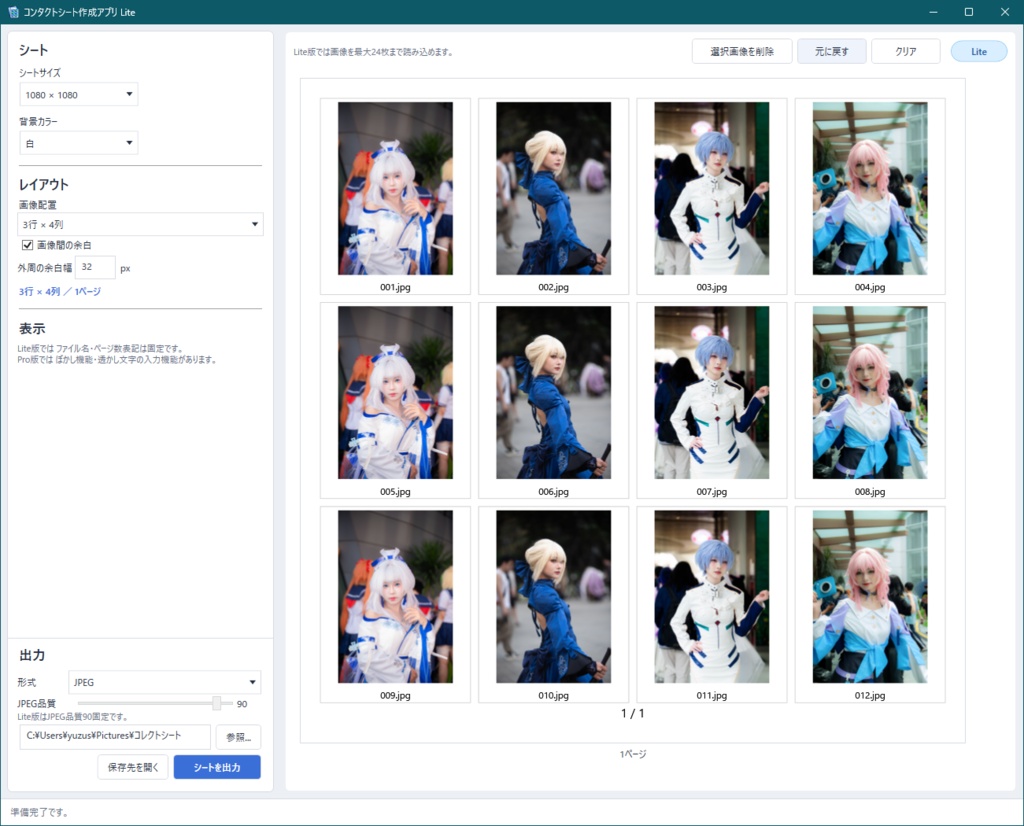Image resolution: width=1024 pixels, height=826 pixels.
Task: Click the Lite badge button
Action: click(x=978, y=52)
